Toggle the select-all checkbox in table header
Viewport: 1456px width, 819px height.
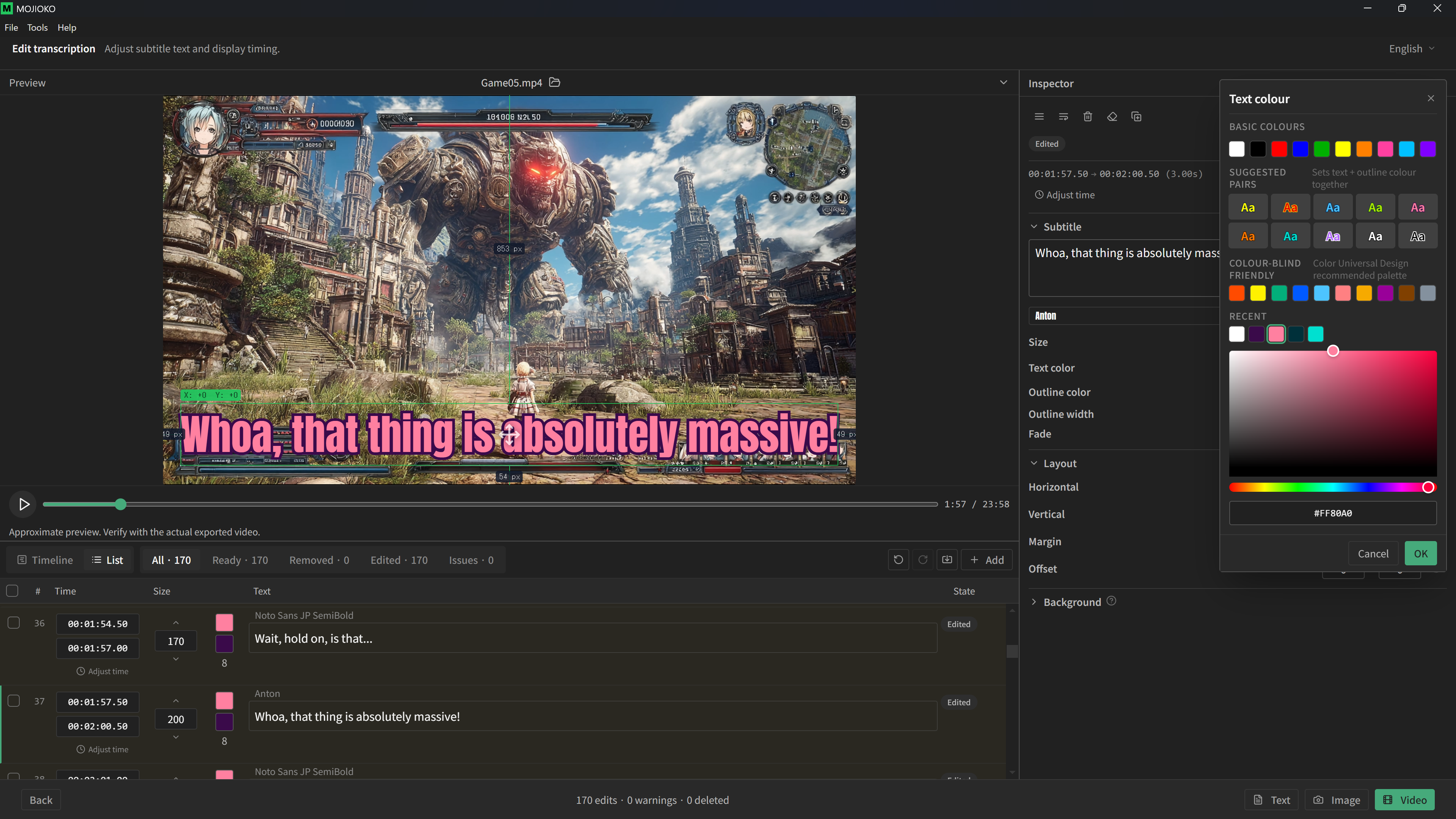[13, 591]
